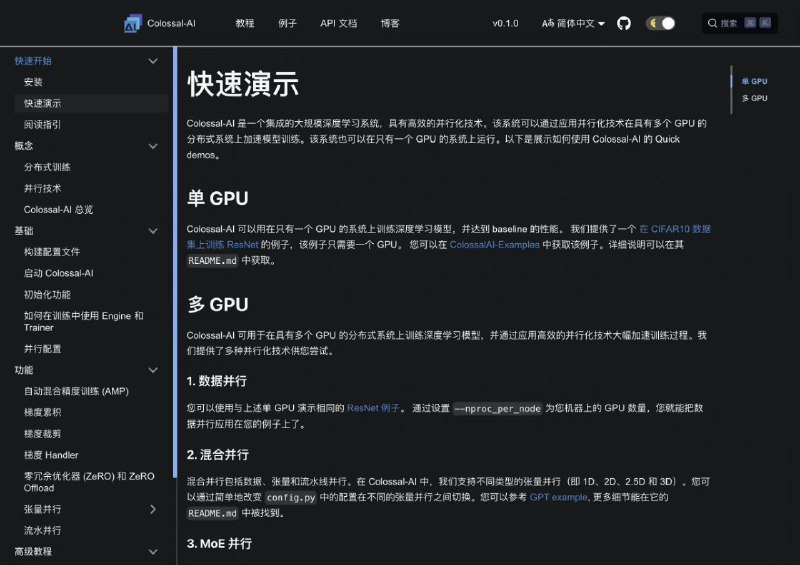
Task: Open the 并行配置 sidebar page
Action: (x=42, y=349)
